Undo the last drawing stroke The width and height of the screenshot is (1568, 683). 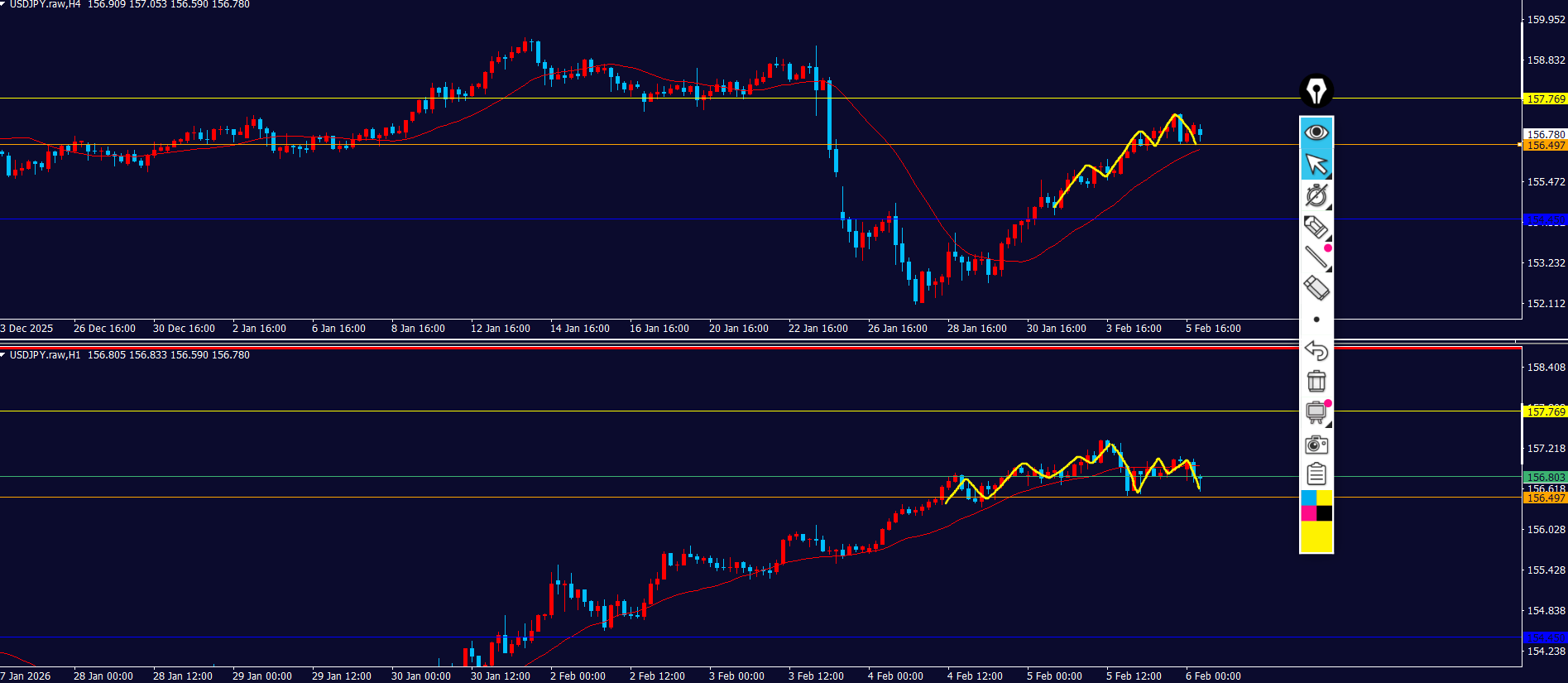[1316, 350]
